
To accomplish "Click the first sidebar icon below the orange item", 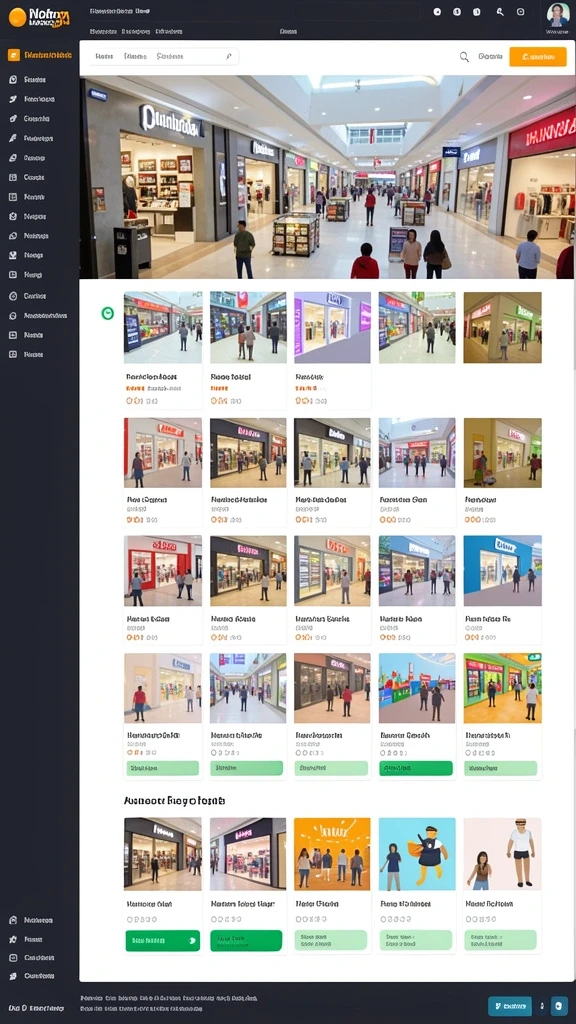I will click(13, 80).
